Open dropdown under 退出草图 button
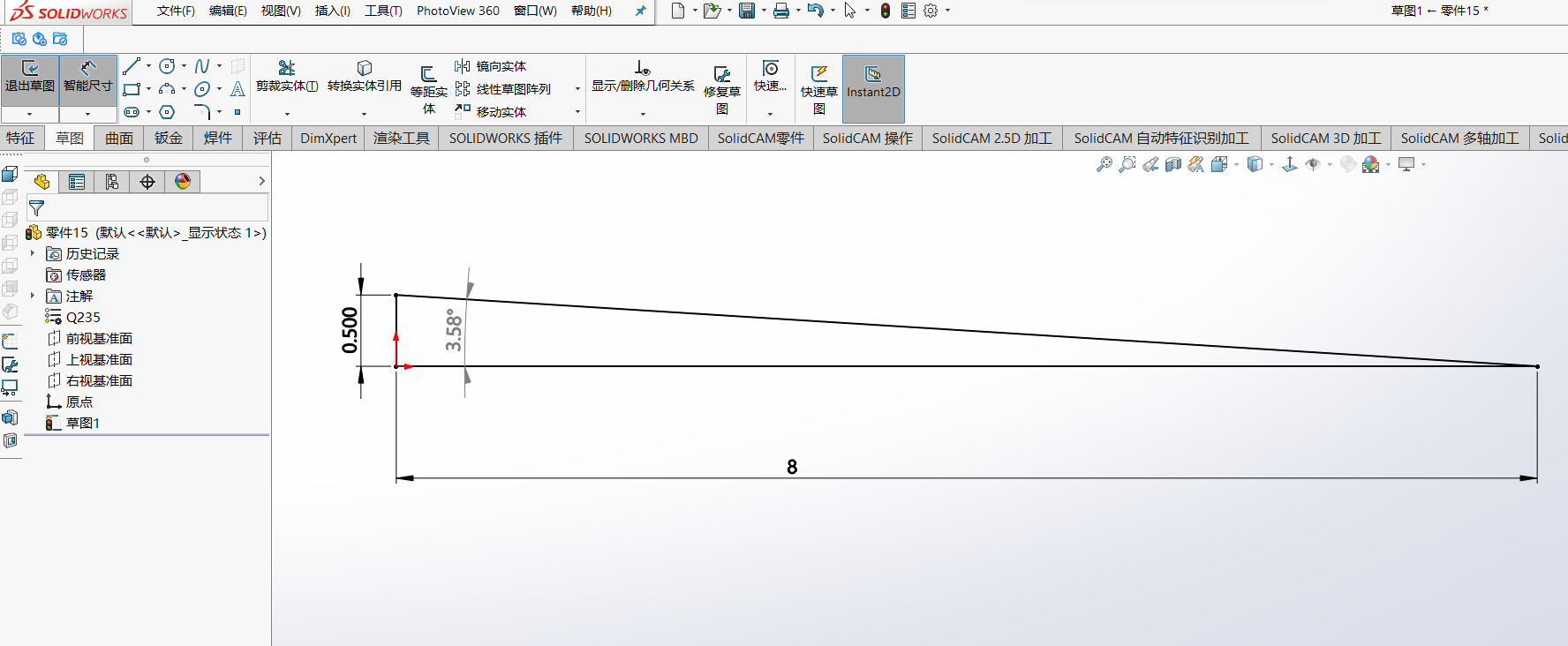The height and width of the screenshot is (646, 1568). click(x=30, y=114)
